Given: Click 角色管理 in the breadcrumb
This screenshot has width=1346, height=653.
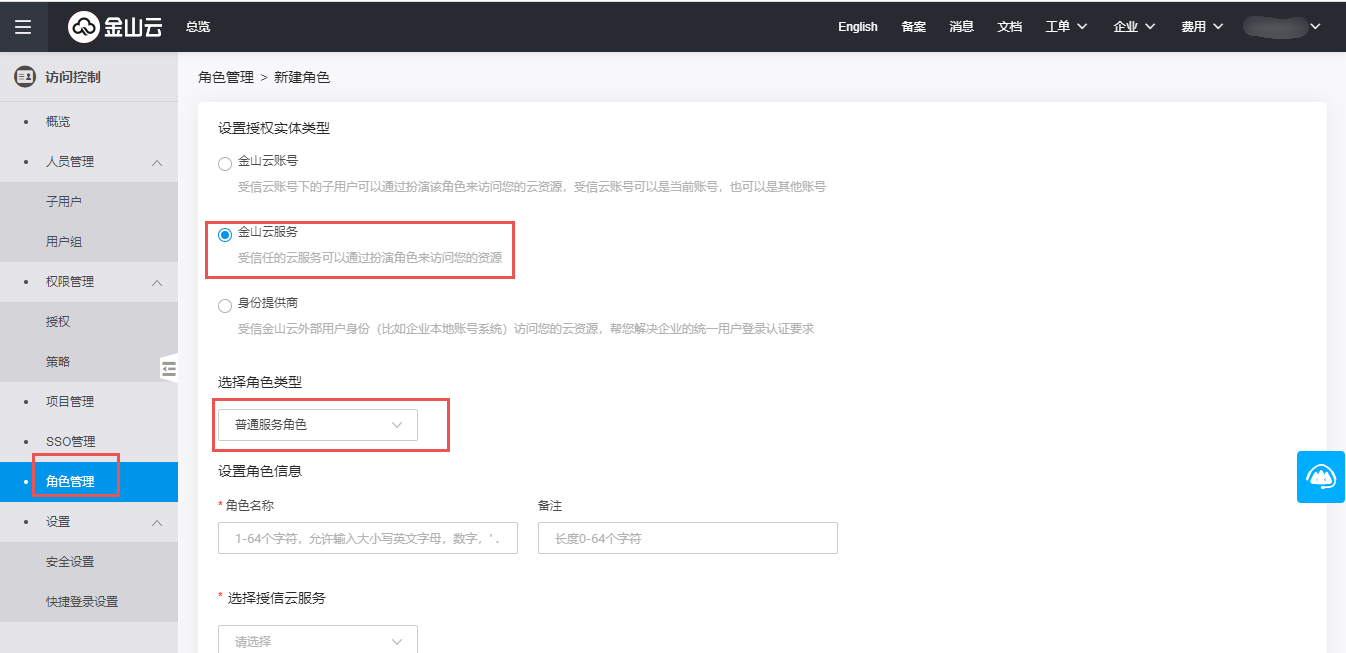Looking at the screenshot, I should (x=226, y=77).
